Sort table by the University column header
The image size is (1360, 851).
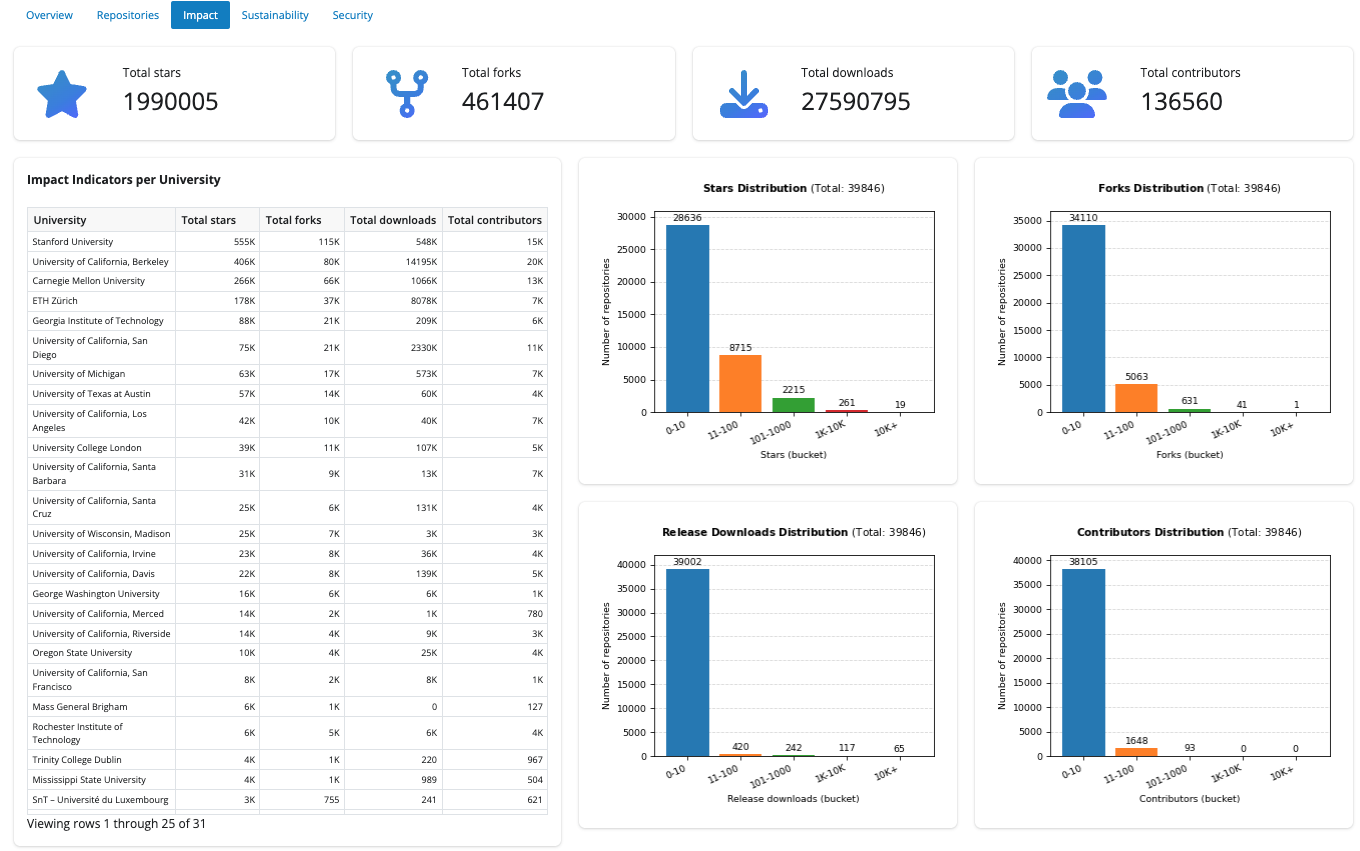tap(60, 220)
